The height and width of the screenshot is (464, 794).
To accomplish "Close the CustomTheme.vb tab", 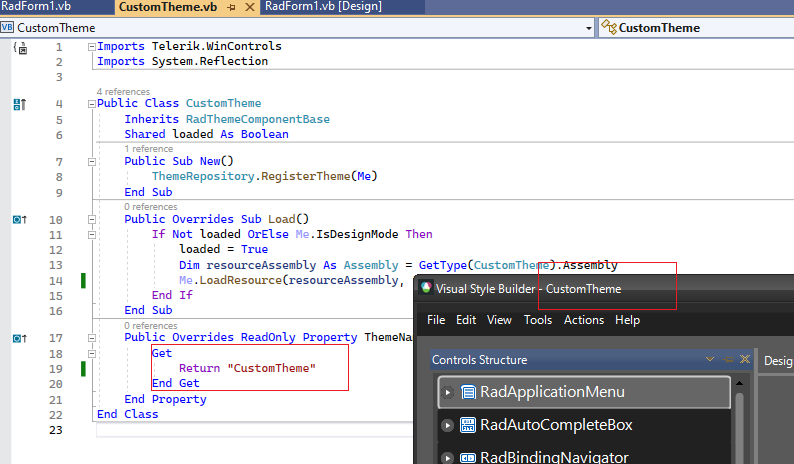I will tap(250, 7).
